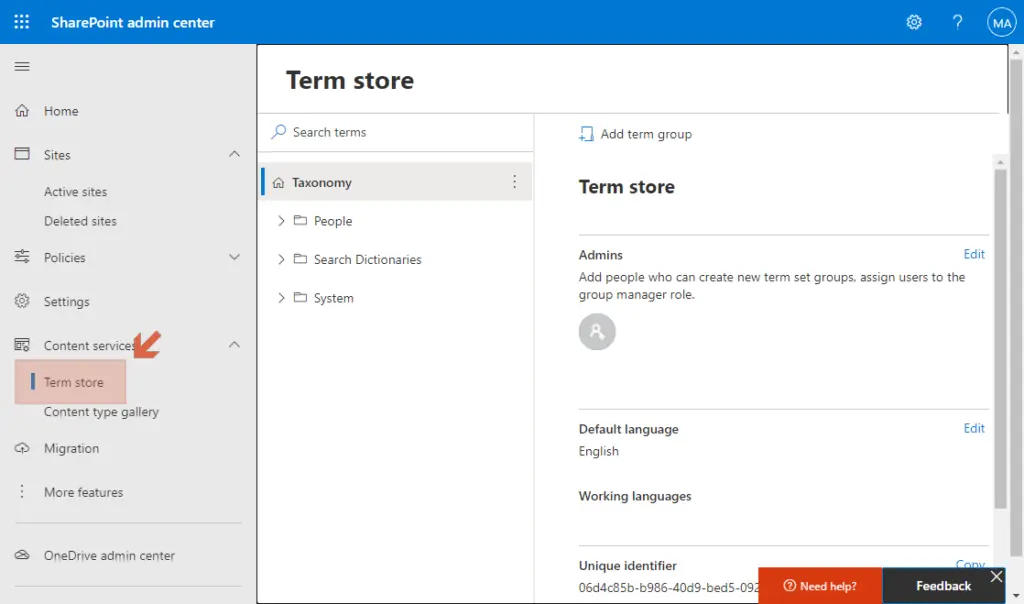Click the Content services icon
Image resolution: width=1024 pixels, height=604 pixels.
[22, 345]
